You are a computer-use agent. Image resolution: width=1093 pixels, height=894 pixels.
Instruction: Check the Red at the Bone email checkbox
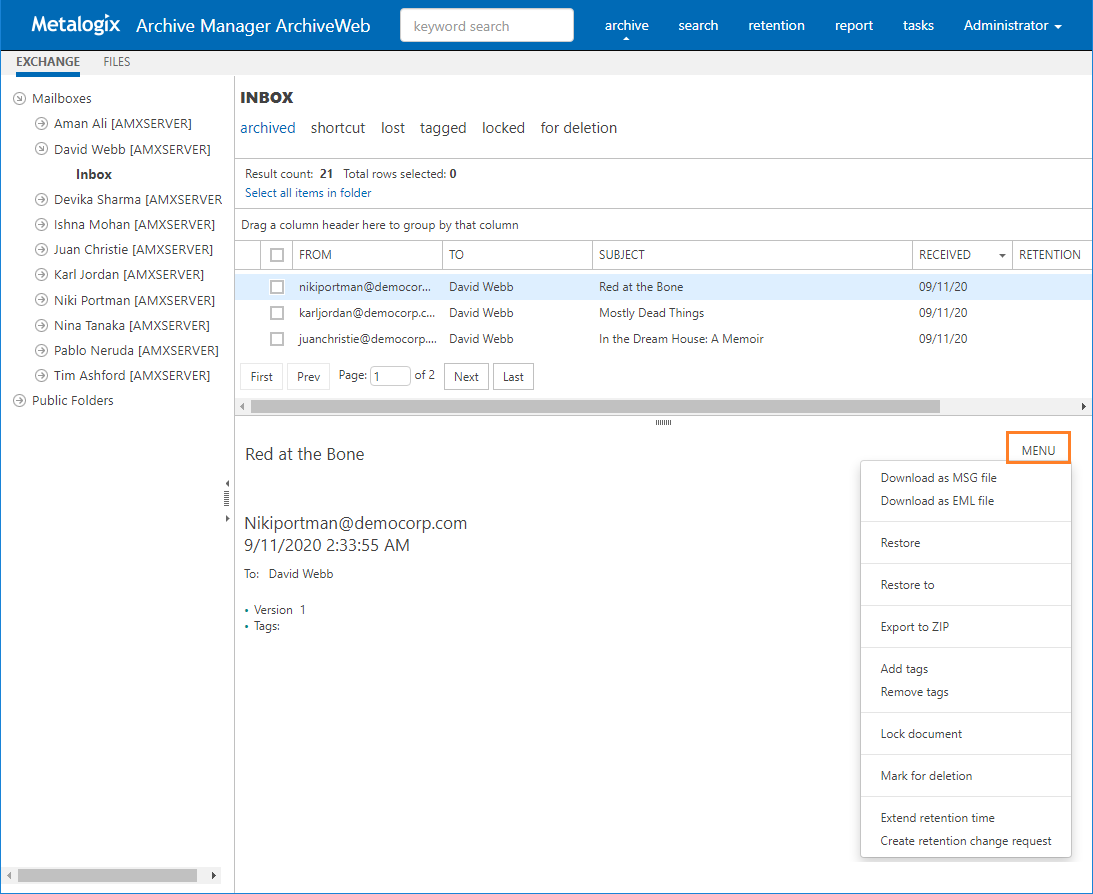277,287
